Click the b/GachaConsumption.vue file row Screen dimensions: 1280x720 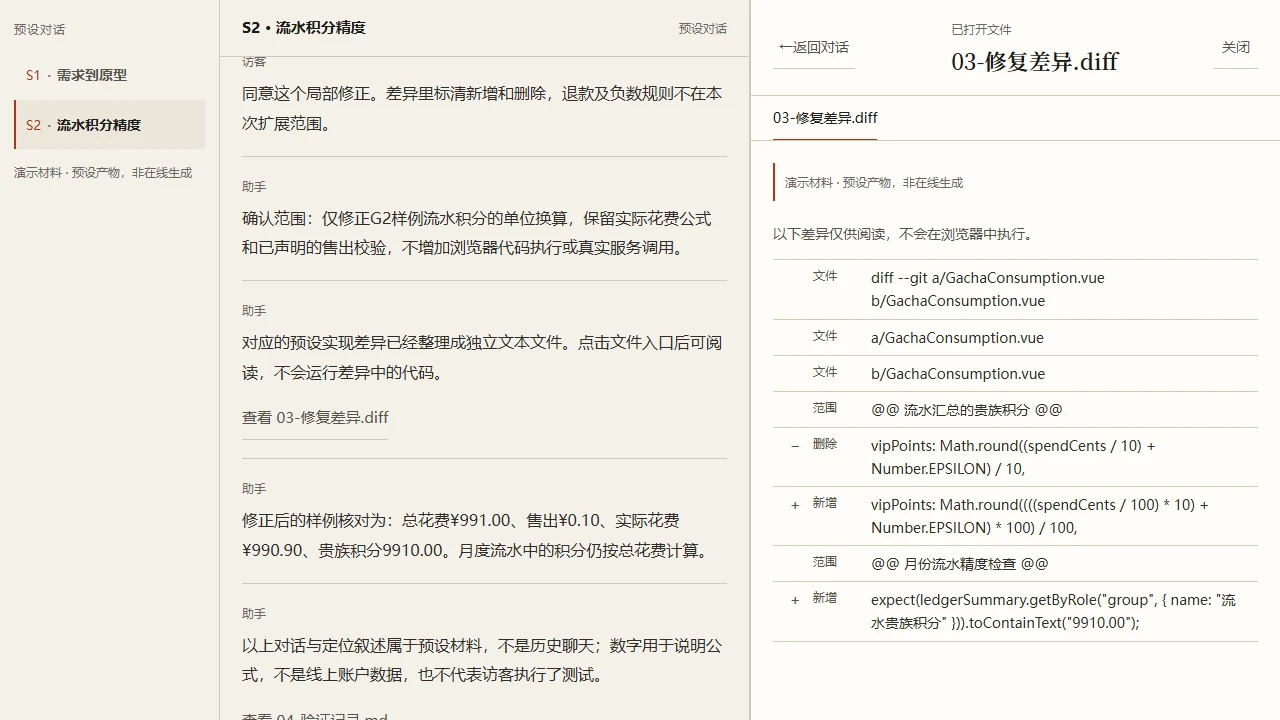(1015, 374)
